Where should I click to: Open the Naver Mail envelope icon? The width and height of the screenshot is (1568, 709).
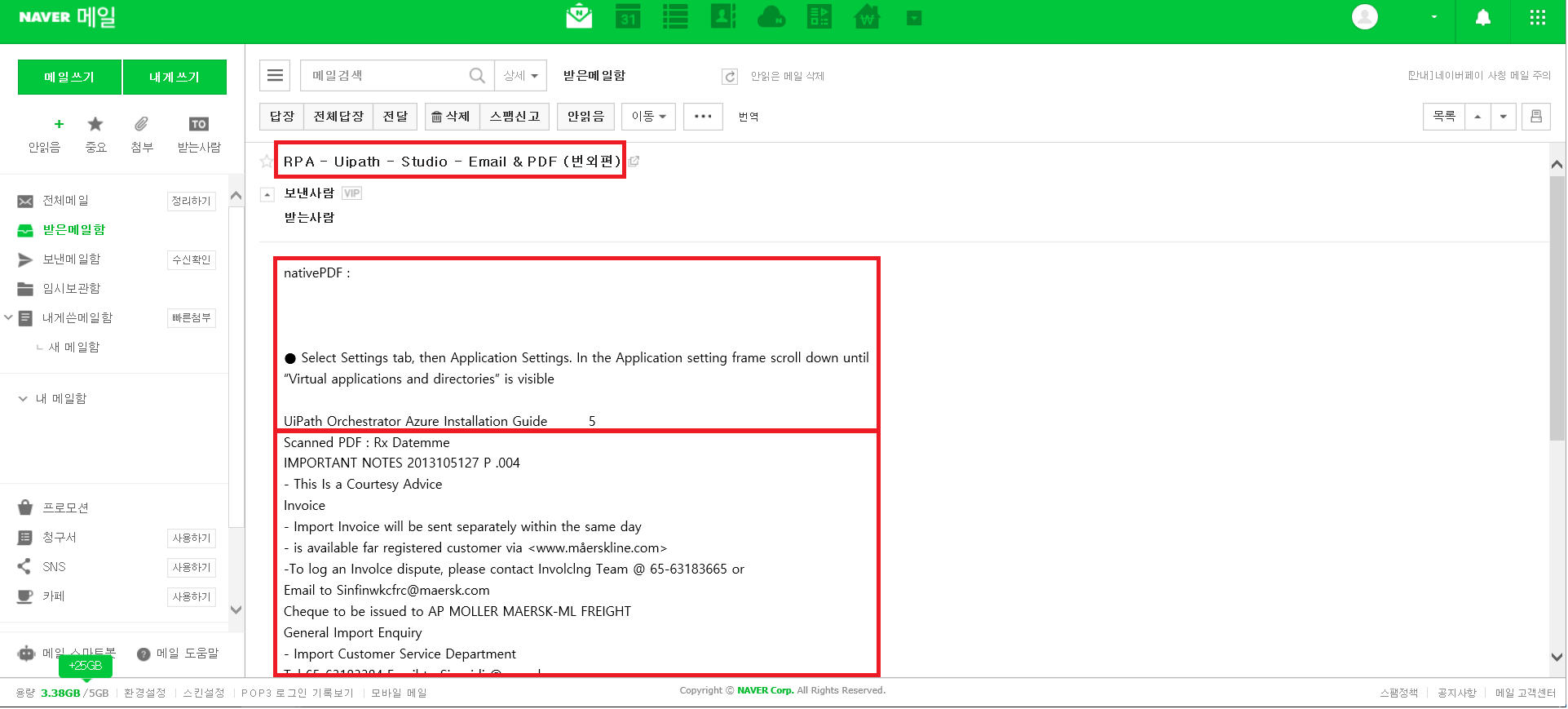pyautogui.click(x=579, y=16)
